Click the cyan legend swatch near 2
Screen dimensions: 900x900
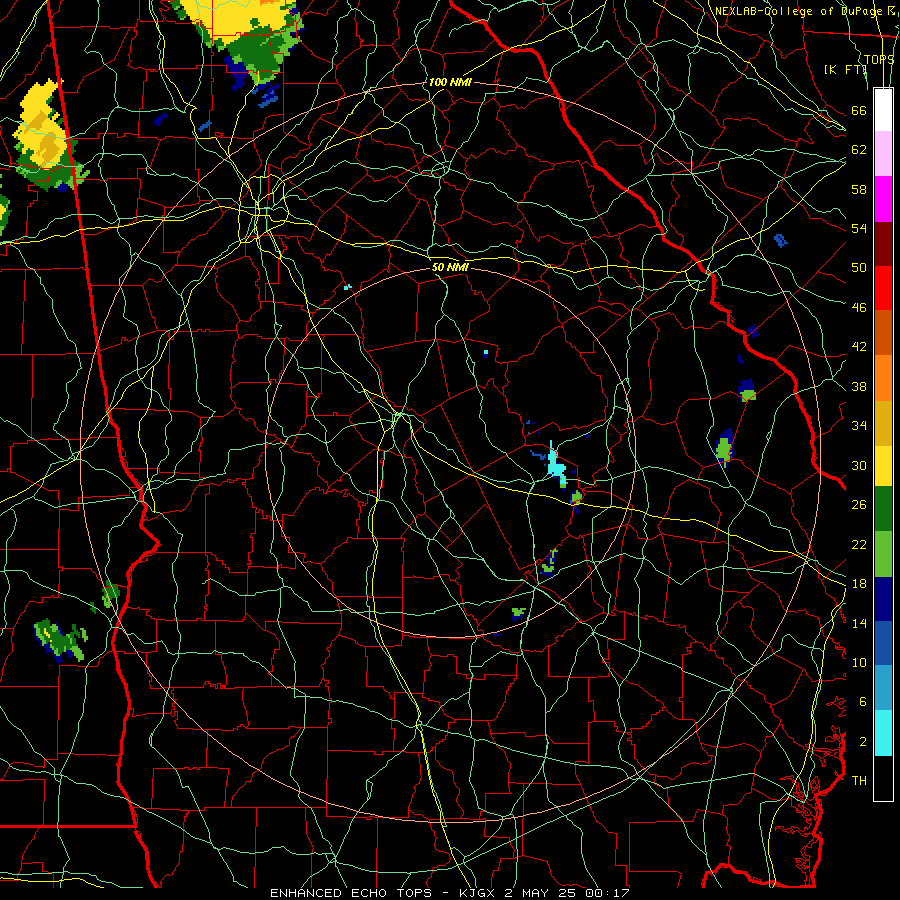coord(883,733)
